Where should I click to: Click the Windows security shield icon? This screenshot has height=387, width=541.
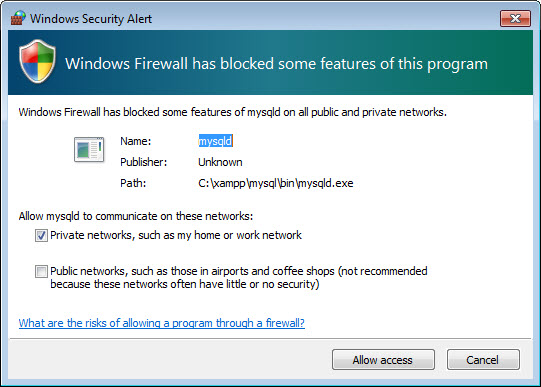37,61
